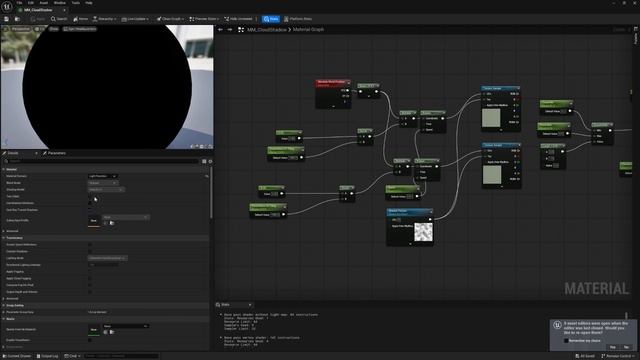
Task: Click the Home toolbar button
Action: point(80,19)
